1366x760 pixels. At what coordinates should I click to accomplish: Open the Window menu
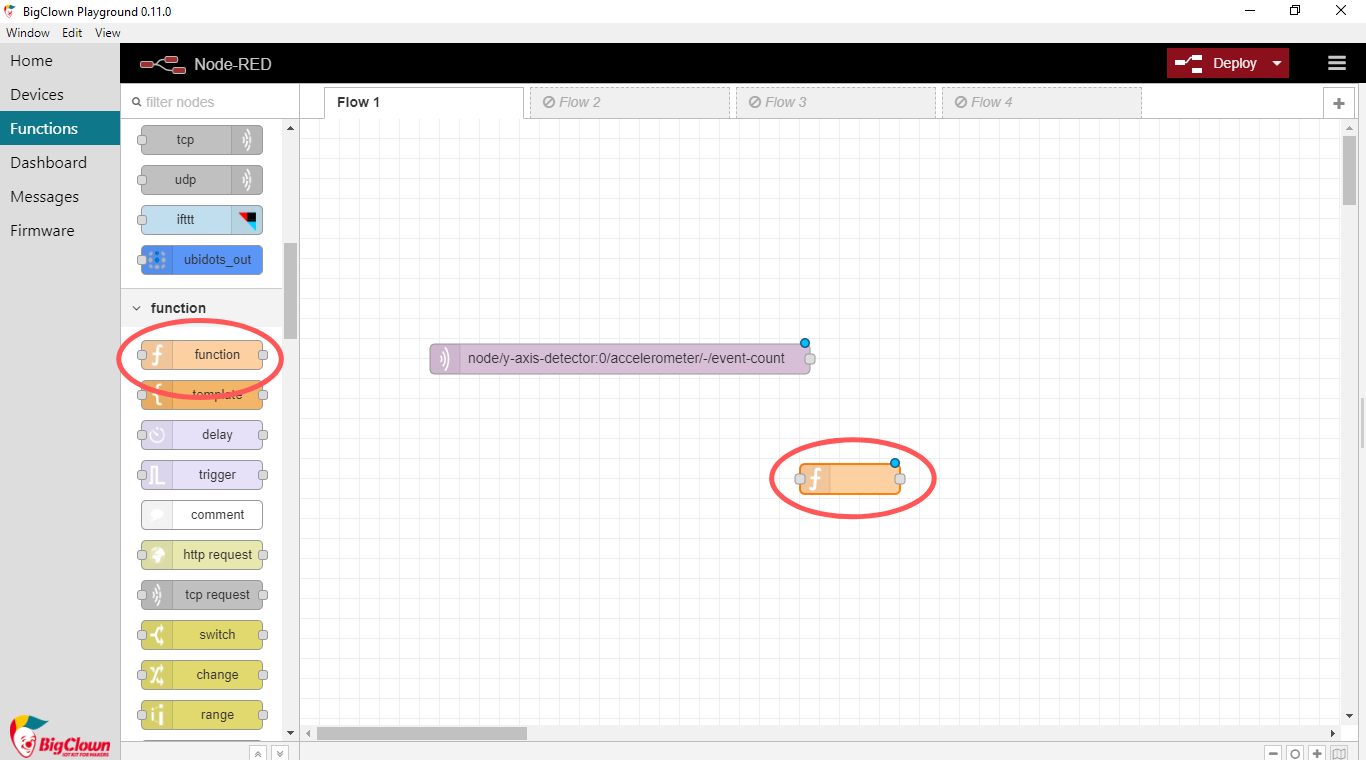pos(28,33)
